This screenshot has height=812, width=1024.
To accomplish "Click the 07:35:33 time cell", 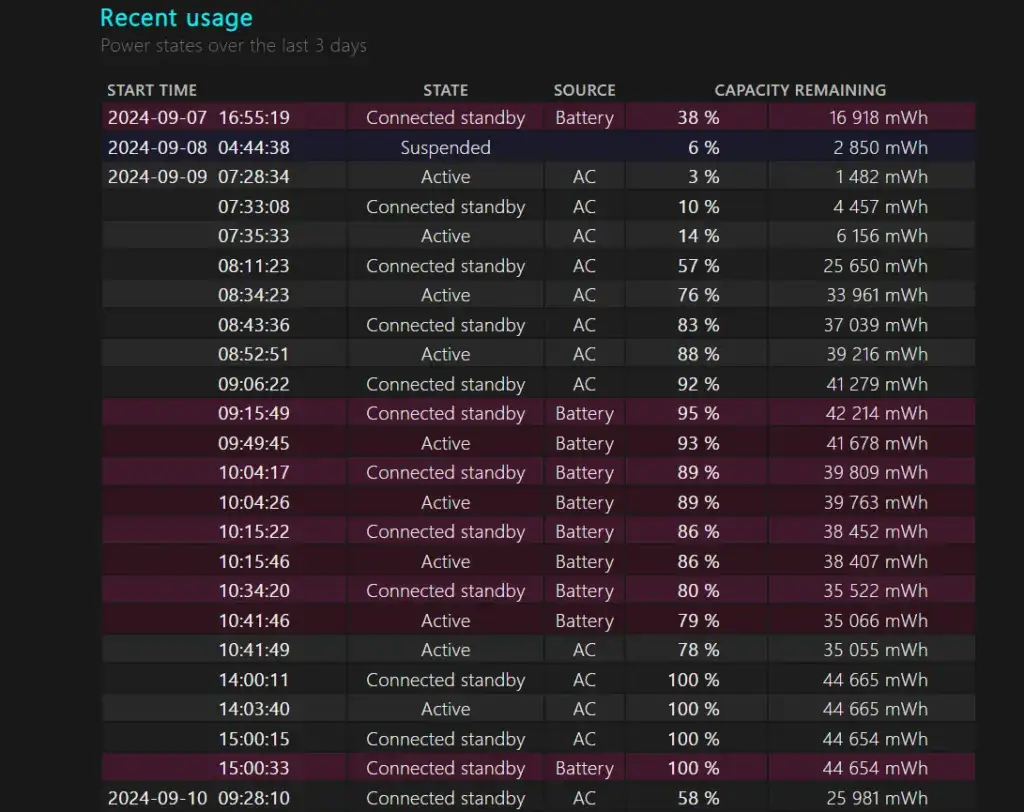I will (253, 236).
